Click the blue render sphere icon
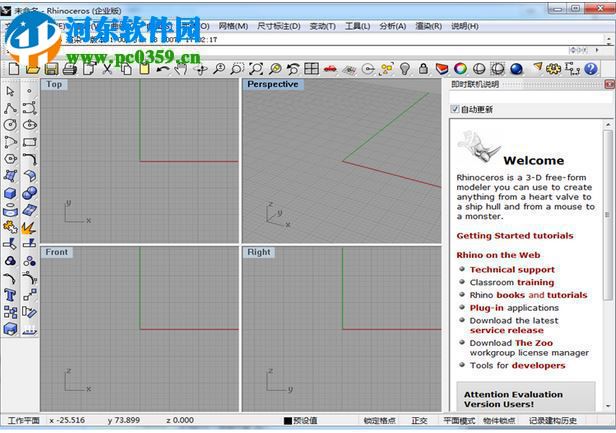The image size is (616, 433). click(516, 69)
